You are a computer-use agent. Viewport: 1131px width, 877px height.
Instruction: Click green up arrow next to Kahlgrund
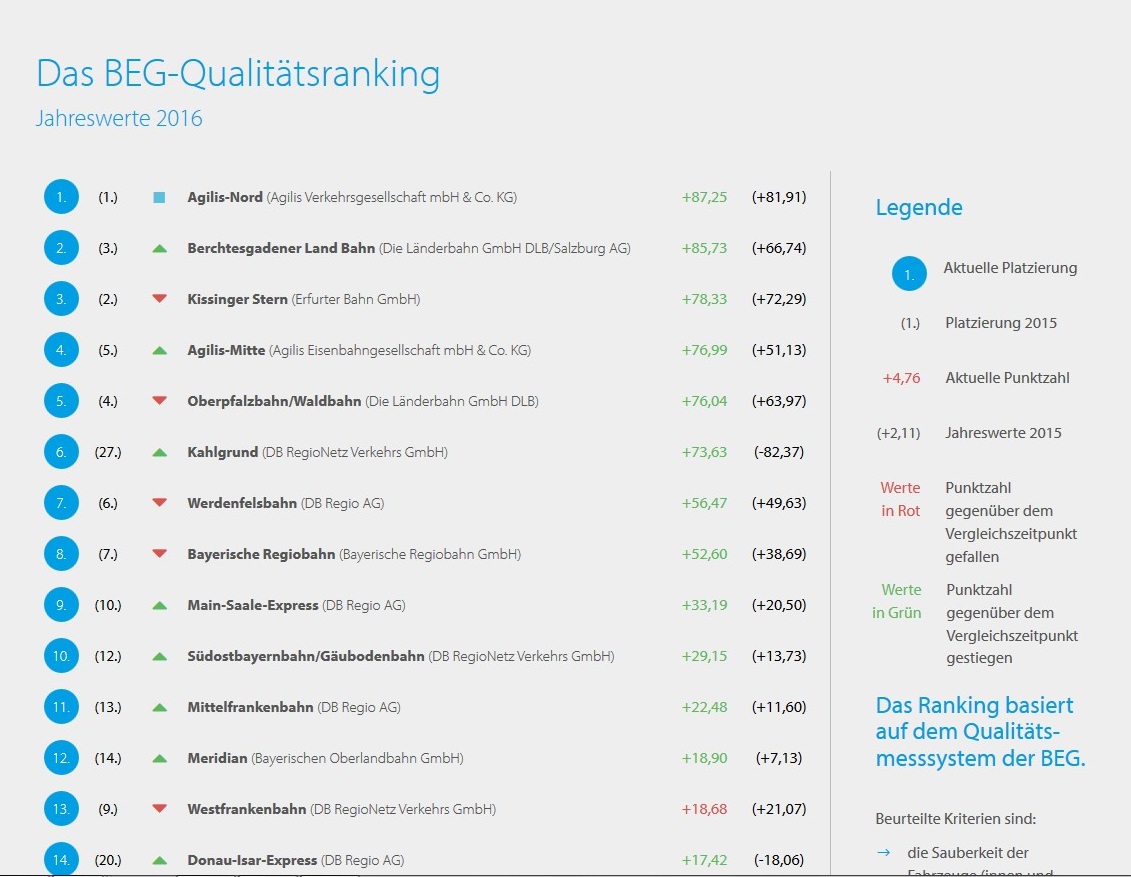[x=160, y=453]
